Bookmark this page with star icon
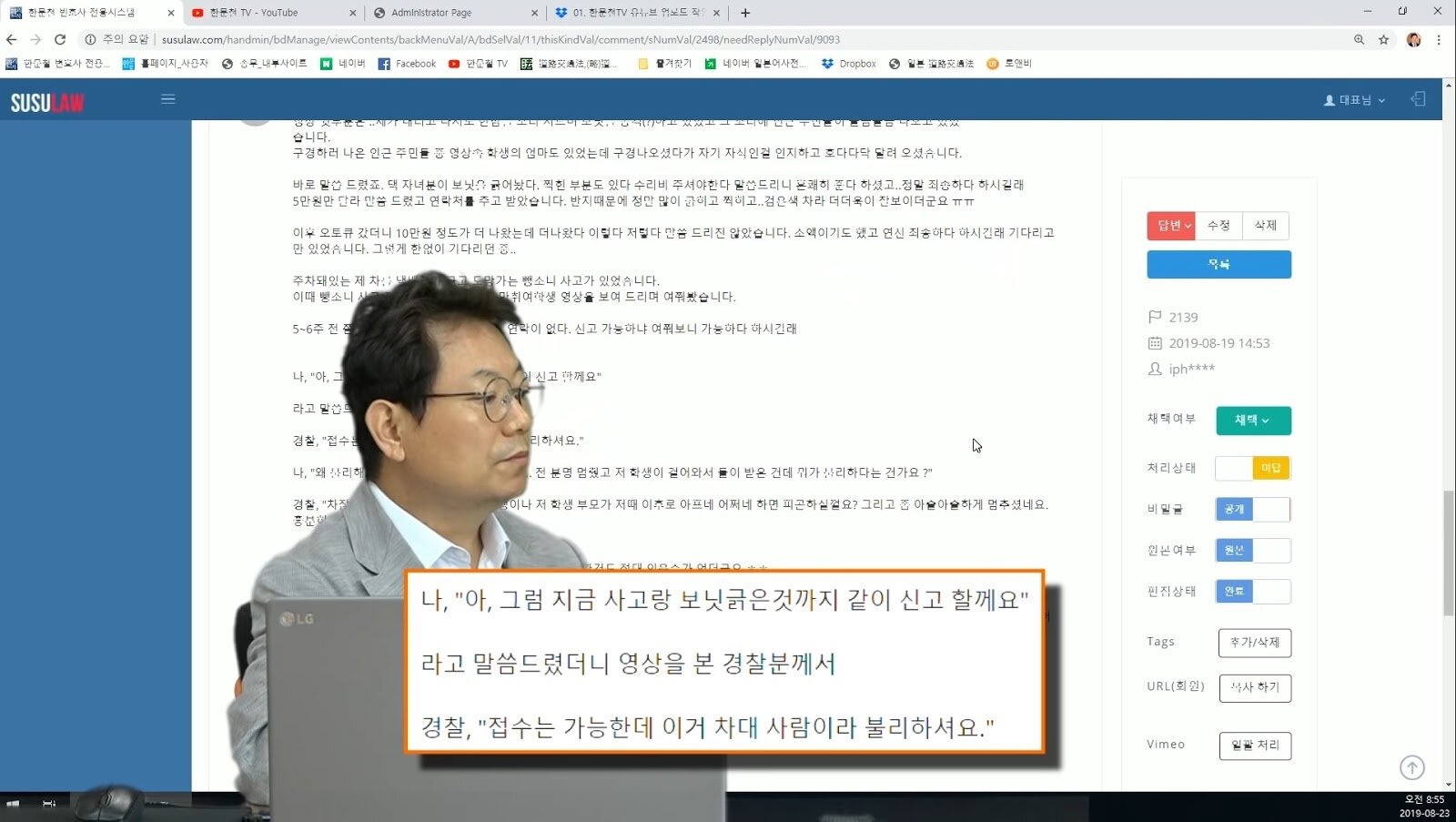1456x822 pixels. [x=1383, y=39]
